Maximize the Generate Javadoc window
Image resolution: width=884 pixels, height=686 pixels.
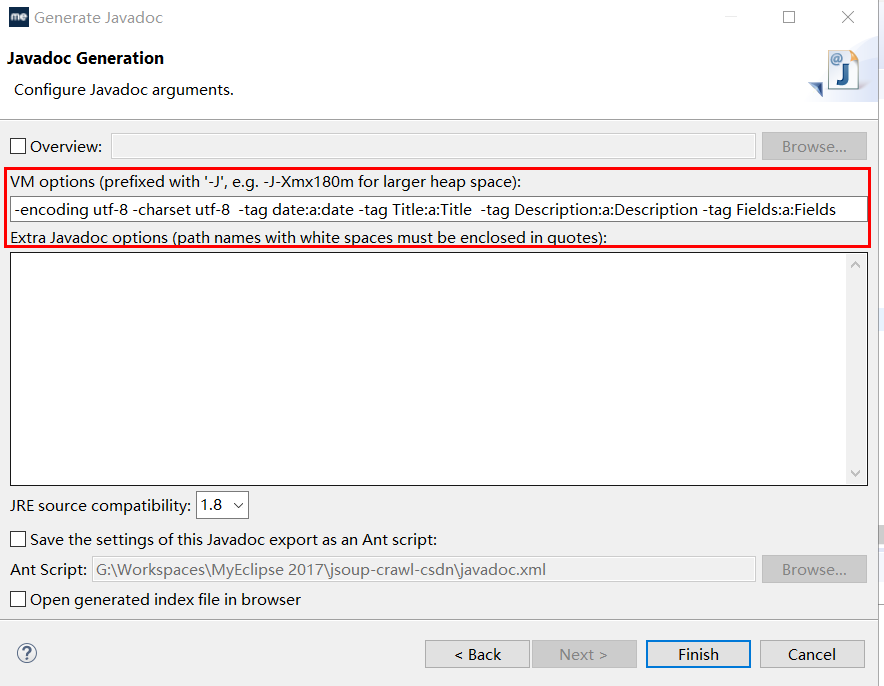point(789,17)
